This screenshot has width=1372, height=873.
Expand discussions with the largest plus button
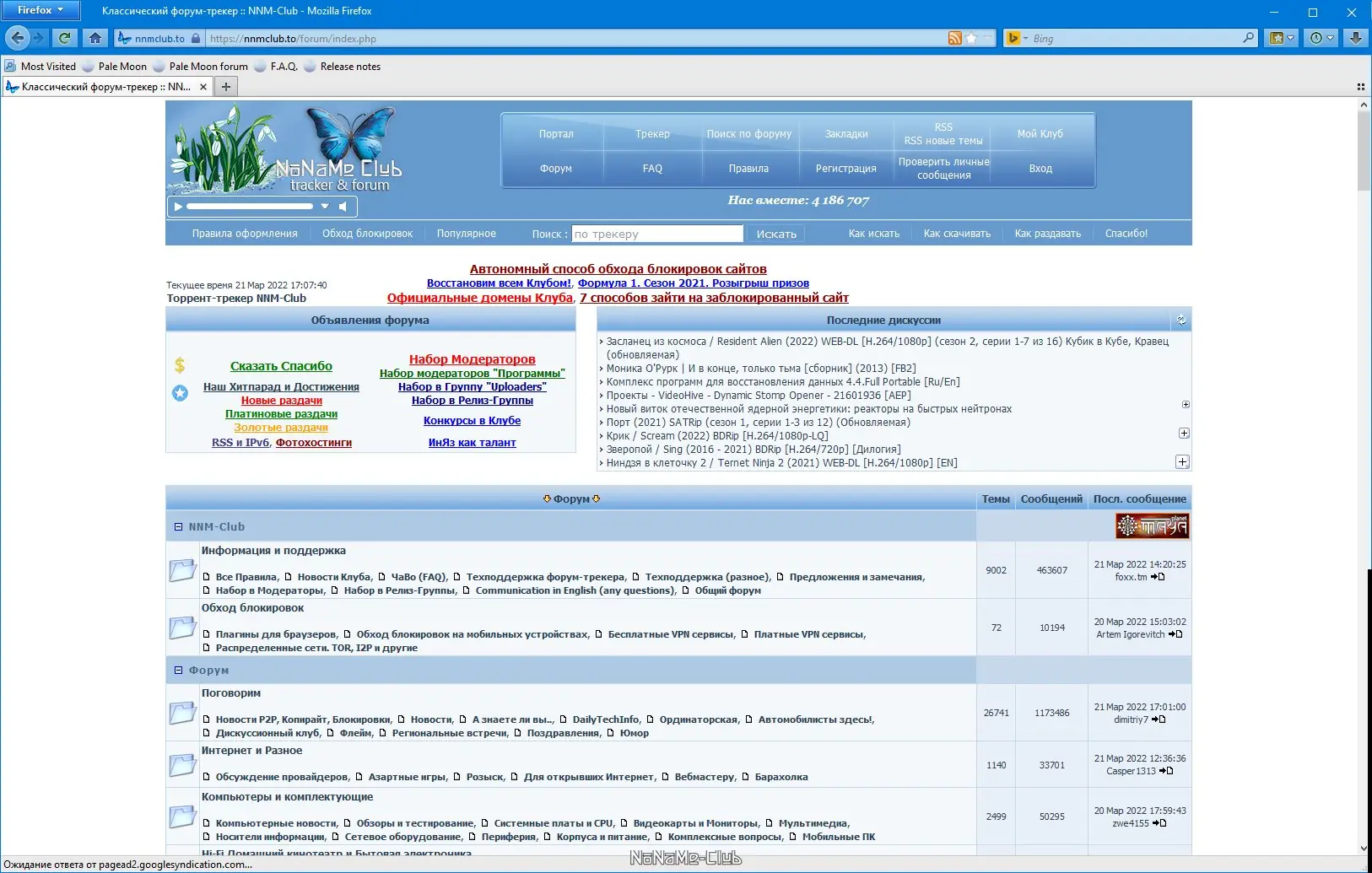tap(1182, 462)
